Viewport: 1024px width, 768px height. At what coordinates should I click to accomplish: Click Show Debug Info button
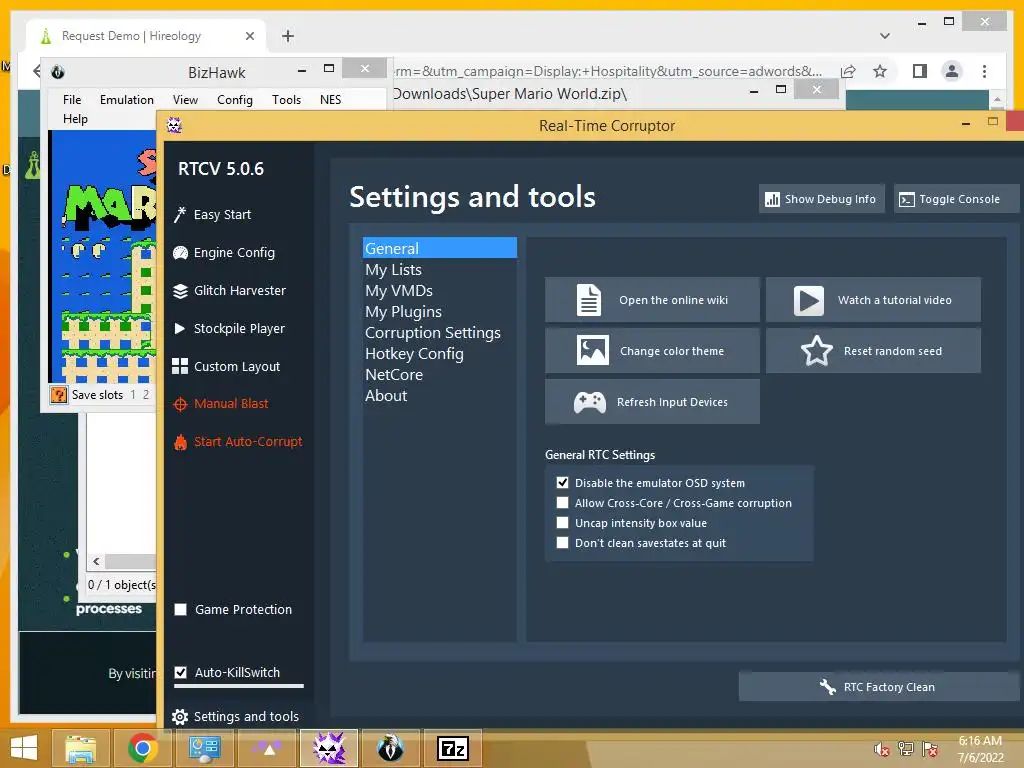822,199
